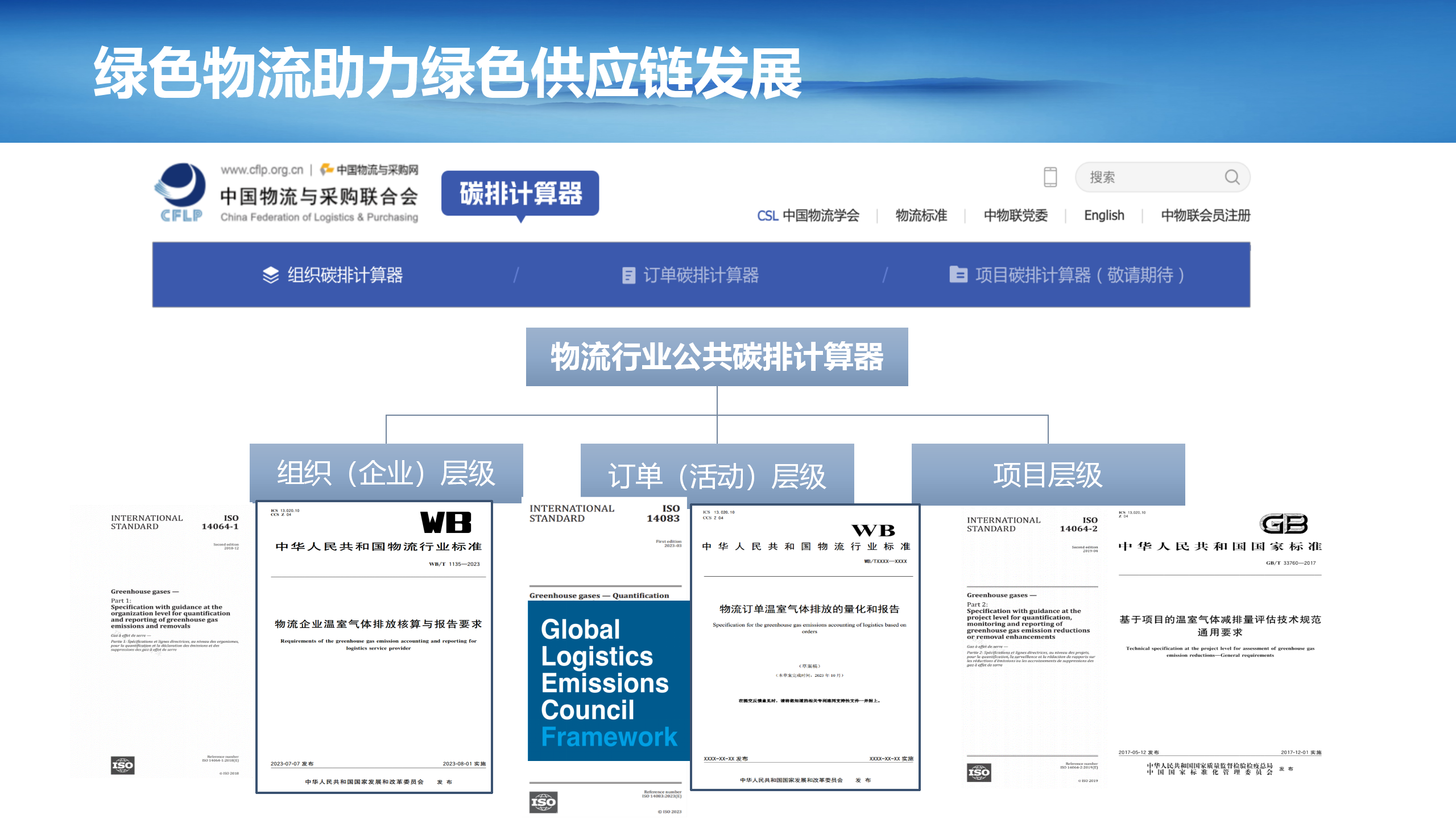Click the number ISO 14083
The width and height of the screenshot is (1456, 819).
[x=663, y=514]
